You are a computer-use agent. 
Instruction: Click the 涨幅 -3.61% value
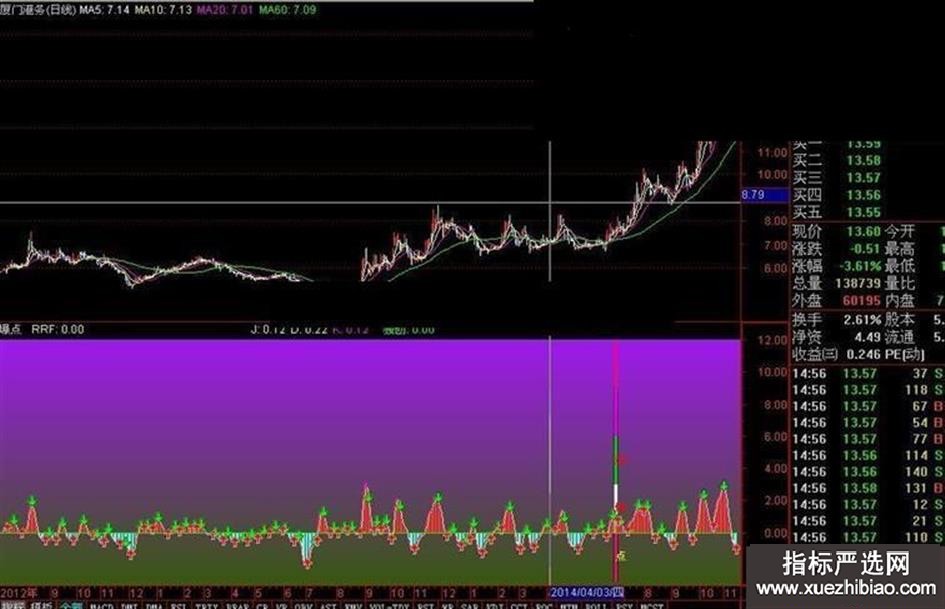click(860, 266)
